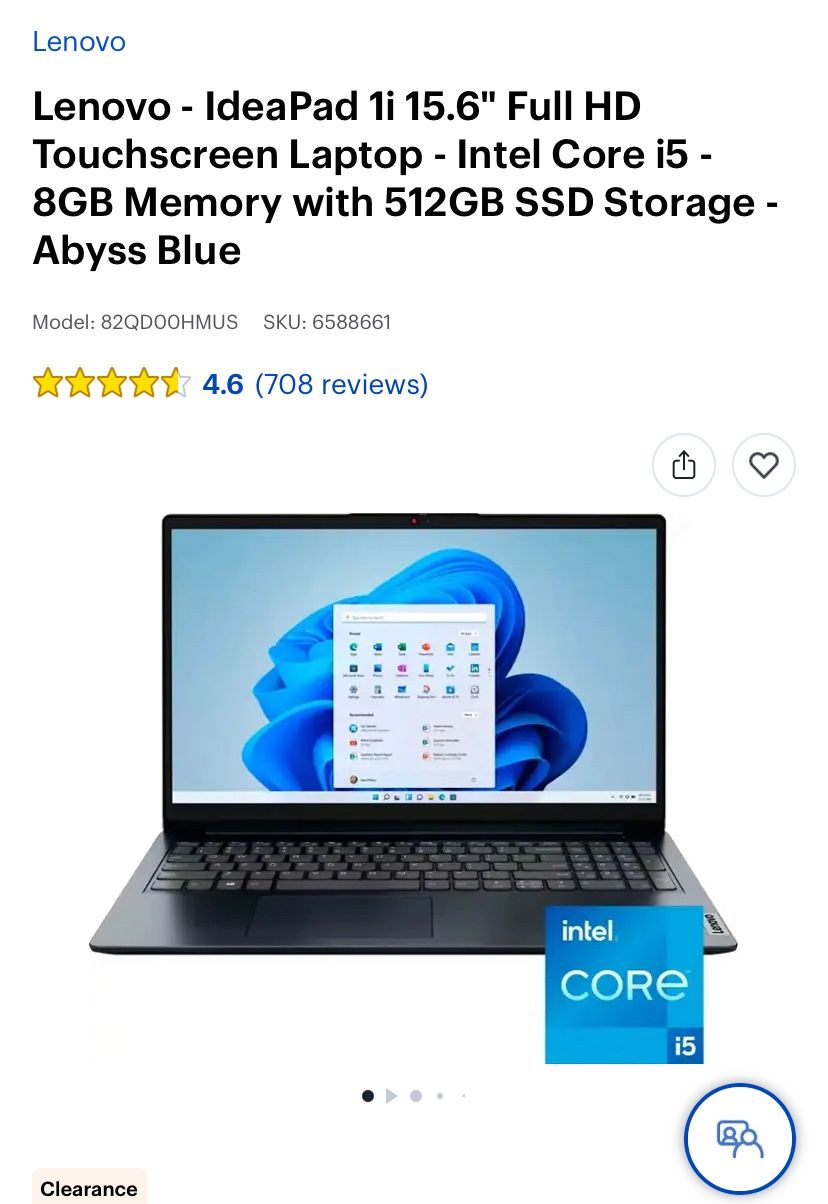Click the first gold rating star
The height and width of the screenshot is (1204, 828).
[x=48, y=384]
